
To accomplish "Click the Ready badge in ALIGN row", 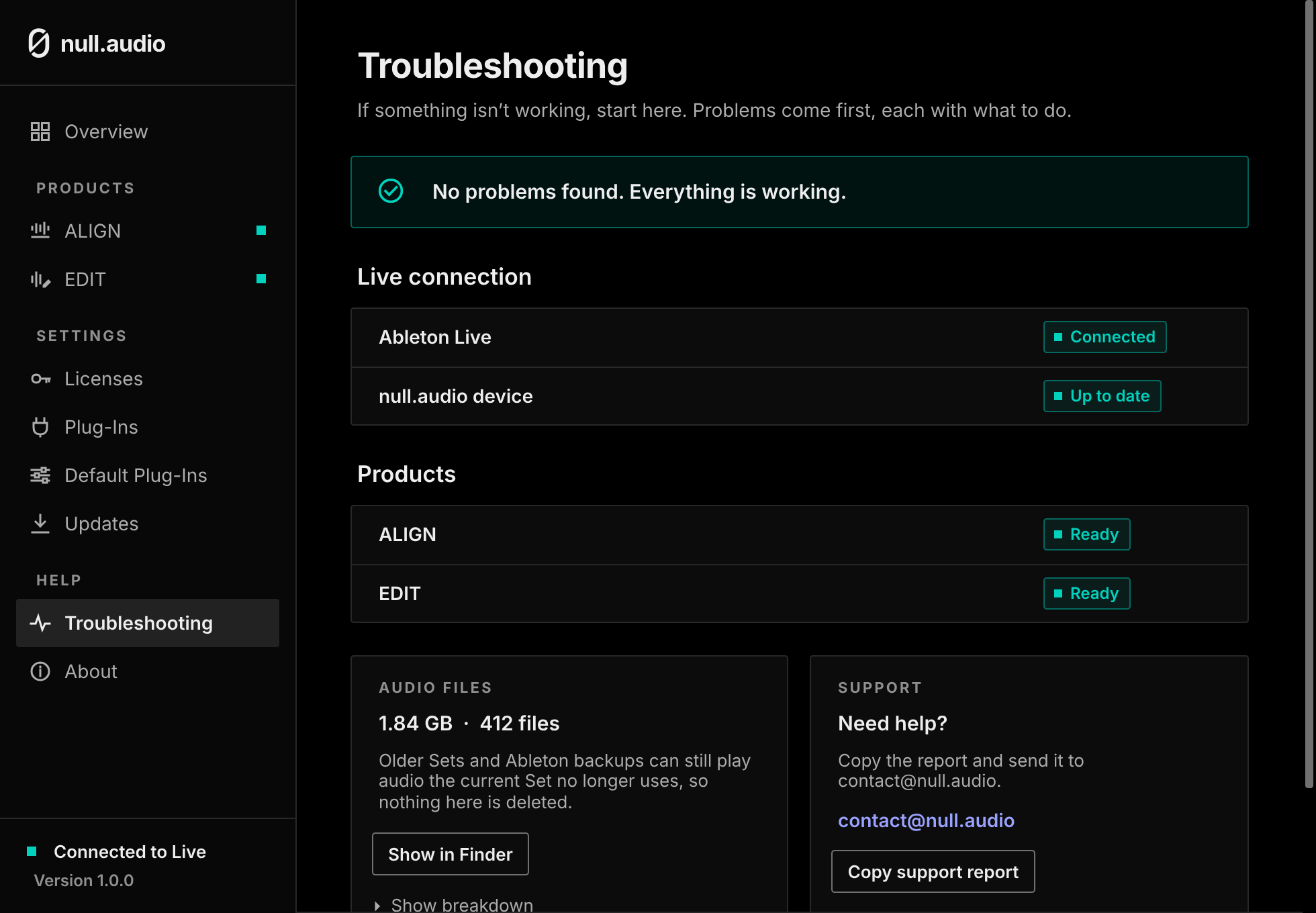I will (x=1086, y=534).
